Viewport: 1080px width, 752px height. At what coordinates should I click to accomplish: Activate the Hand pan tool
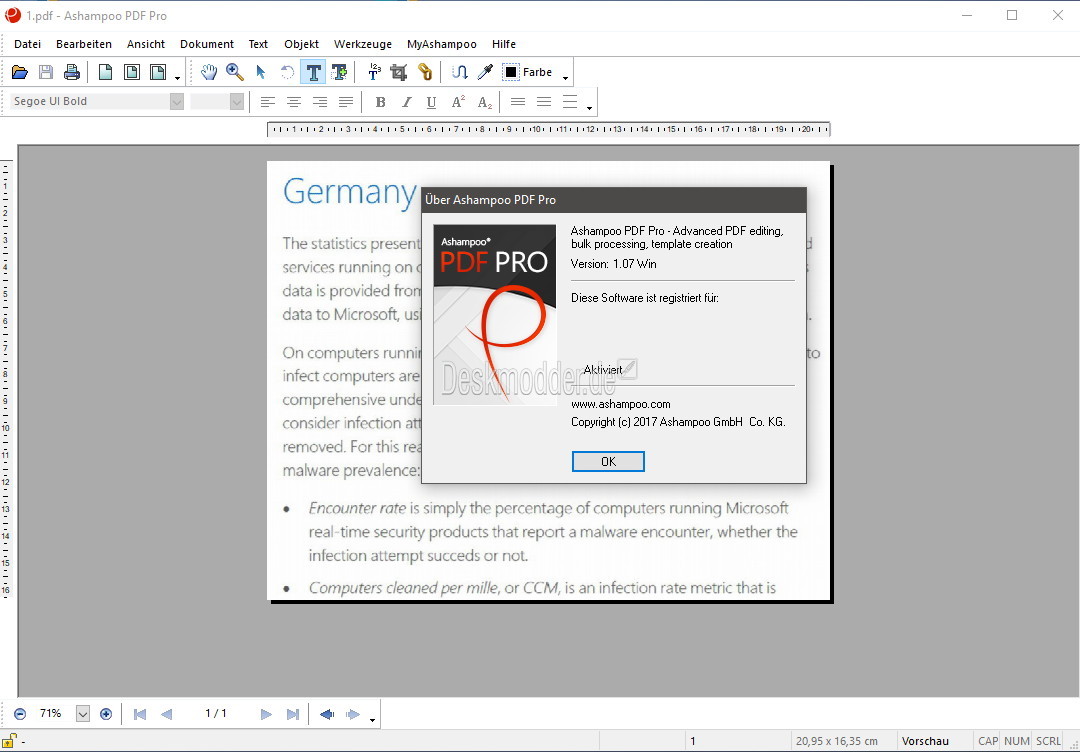209,72
